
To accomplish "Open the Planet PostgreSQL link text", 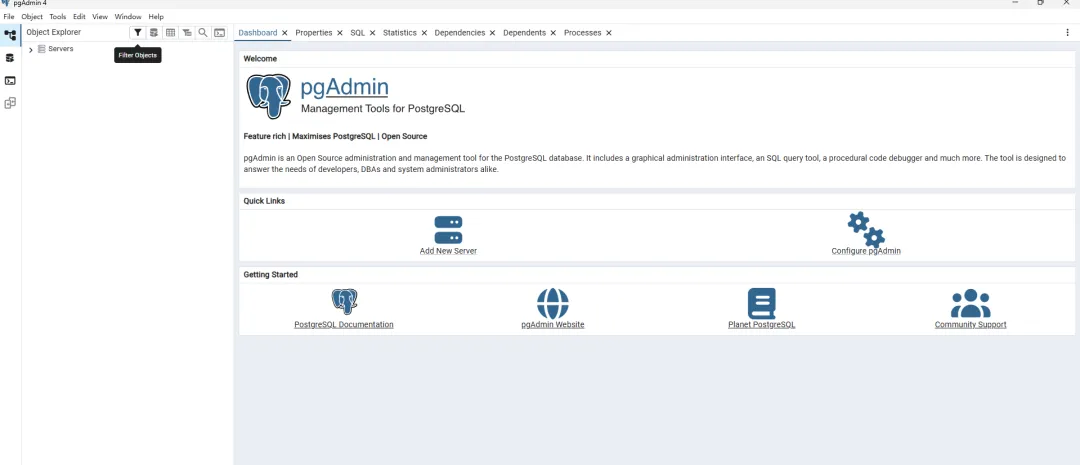I will click(x=762, y=324).
